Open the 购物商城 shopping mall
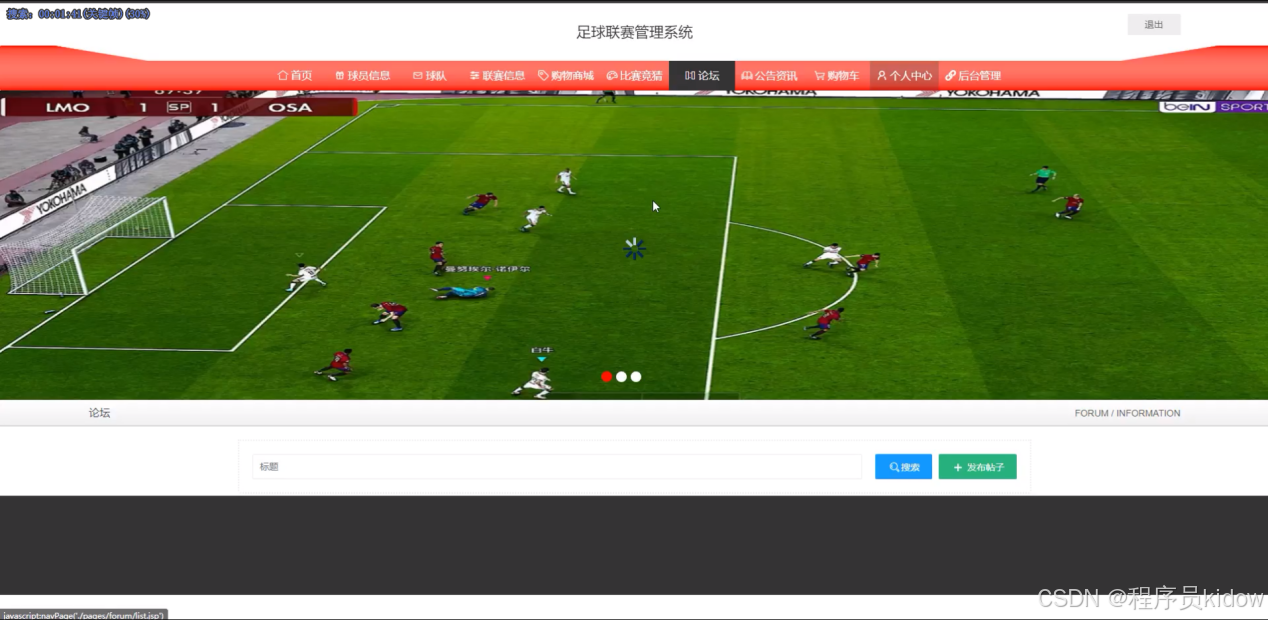 point(566,75)
